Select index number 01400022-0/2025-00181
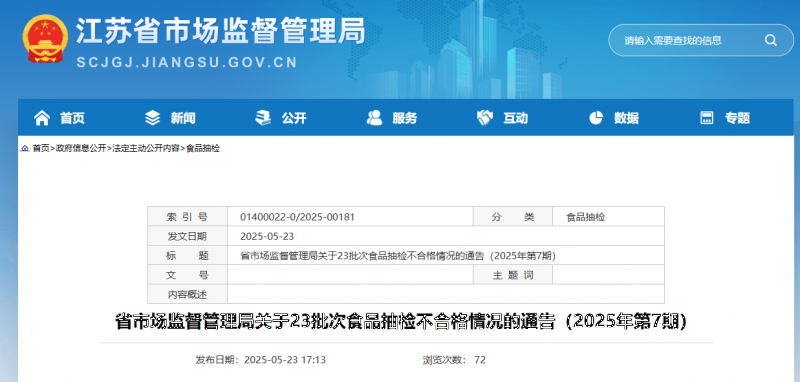 297,217
